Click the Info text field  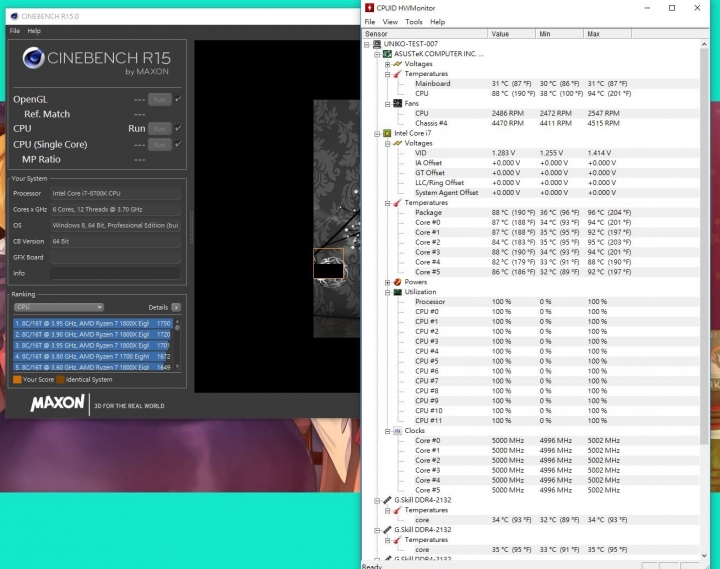click(115, 273)
